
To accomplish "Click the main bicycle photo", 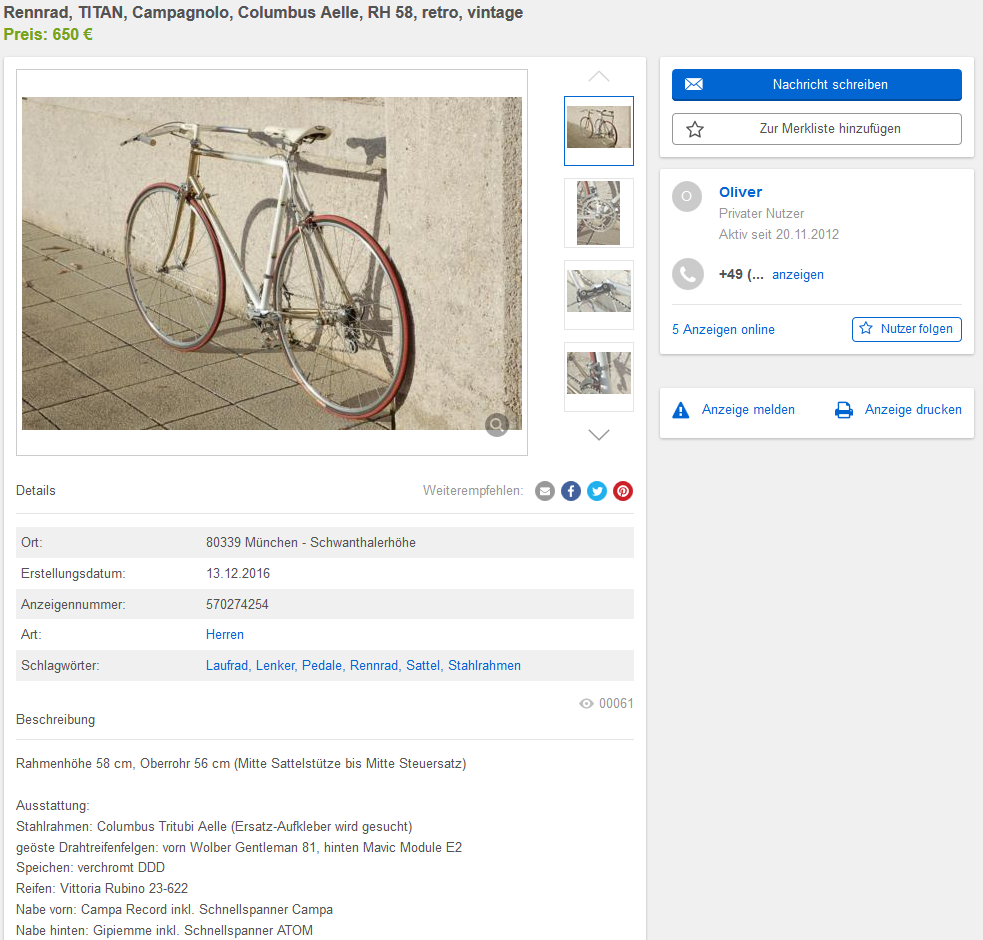I will (272, 263).
